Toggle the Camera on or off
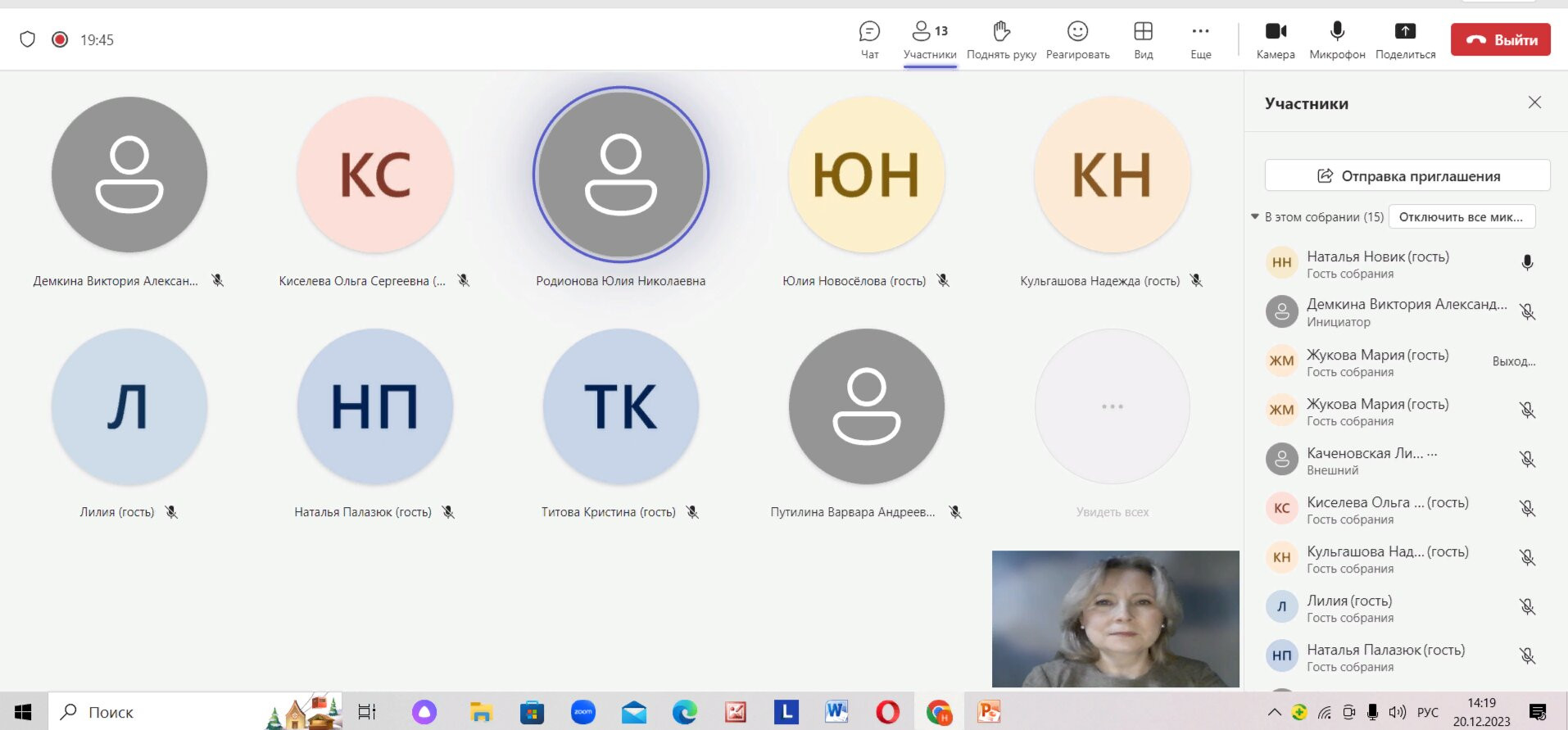Viewport: 1568px width, 730px height. point(1276,40)
